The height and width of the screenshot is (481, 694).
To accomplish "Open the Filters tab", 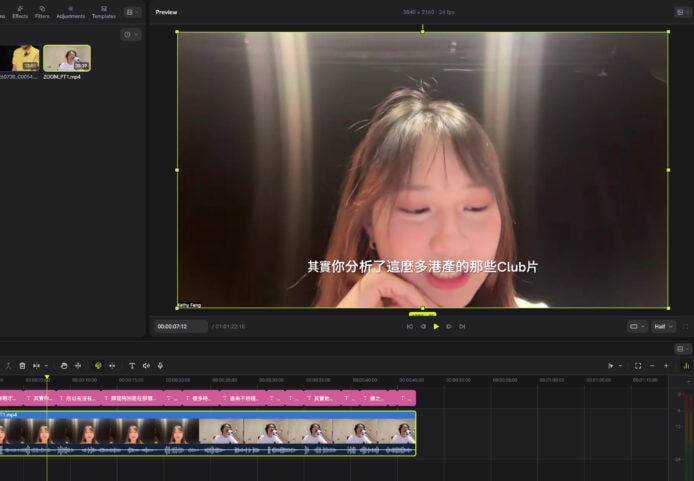I will coord(42,12).
